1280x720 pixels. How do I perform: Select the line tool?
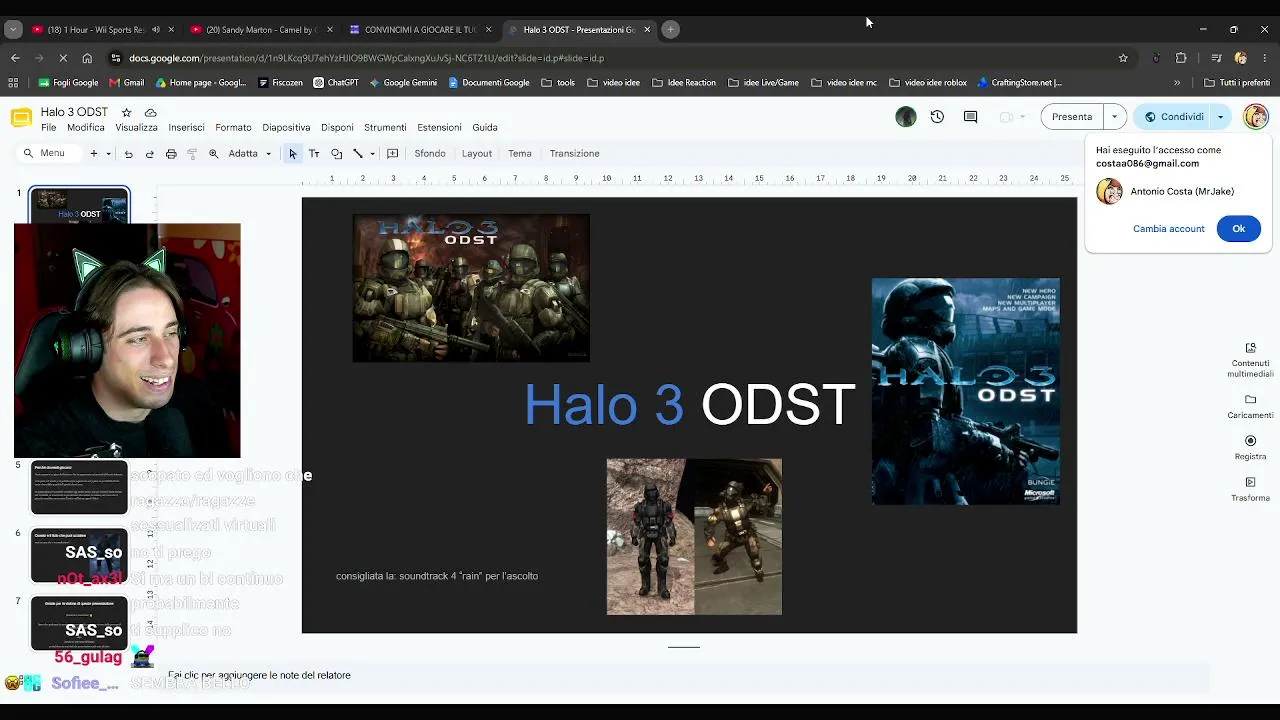tap(357, 154)
